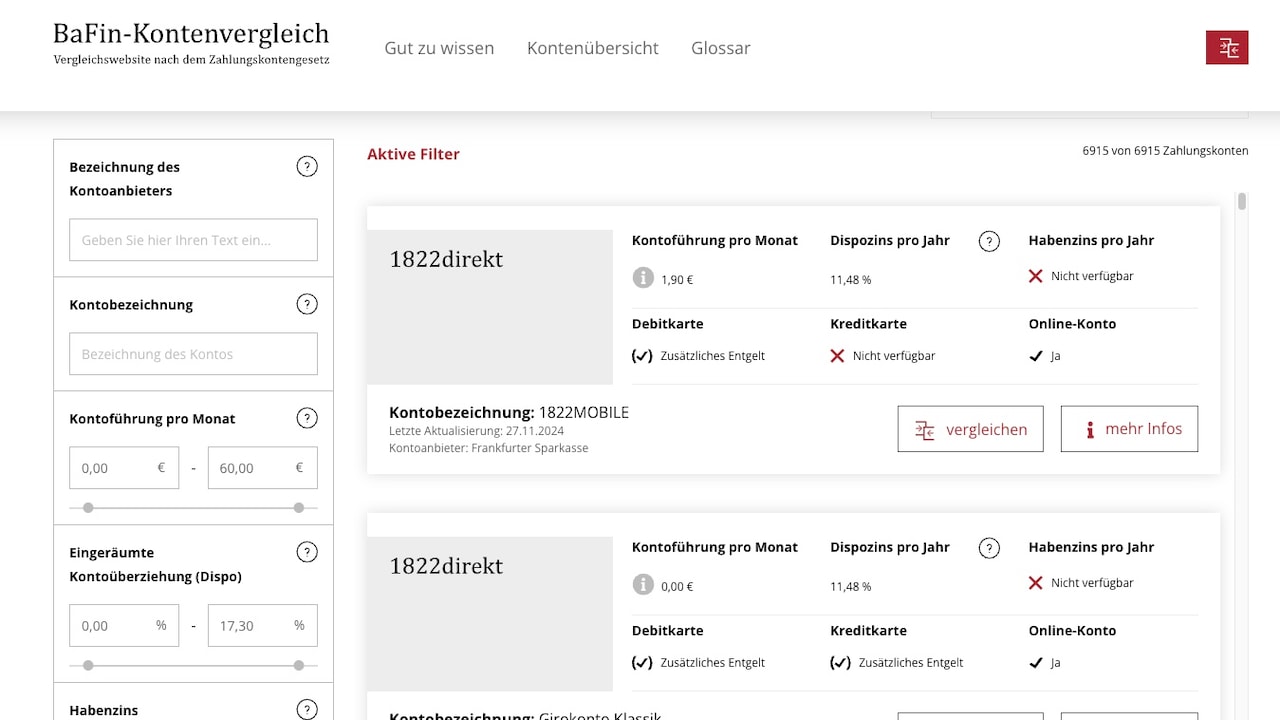
Task: Click mehr Infos for 1822MOBILE
Action: point(1129,429)
